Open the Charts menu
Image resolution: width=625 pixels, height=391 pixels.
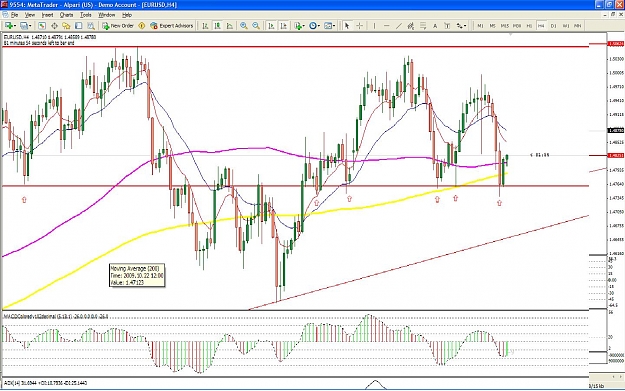pyautogui.click(x=66, y=15)
